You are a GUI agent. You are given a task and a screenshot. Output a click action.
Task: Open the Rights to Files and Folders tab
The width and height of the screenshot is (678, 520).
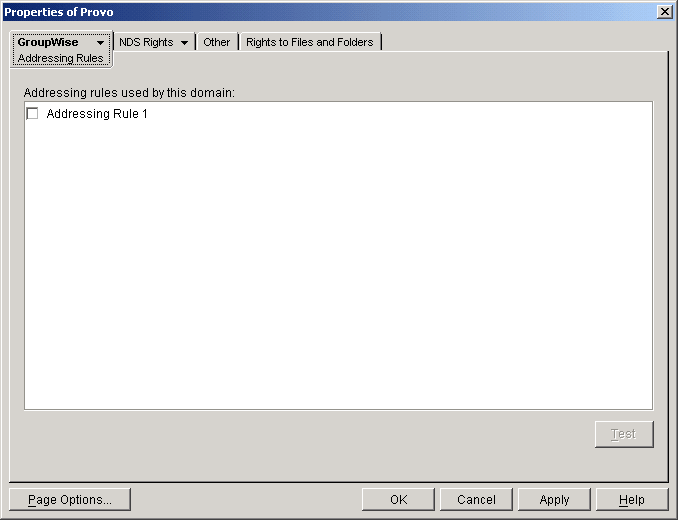[x=310, y=42]
